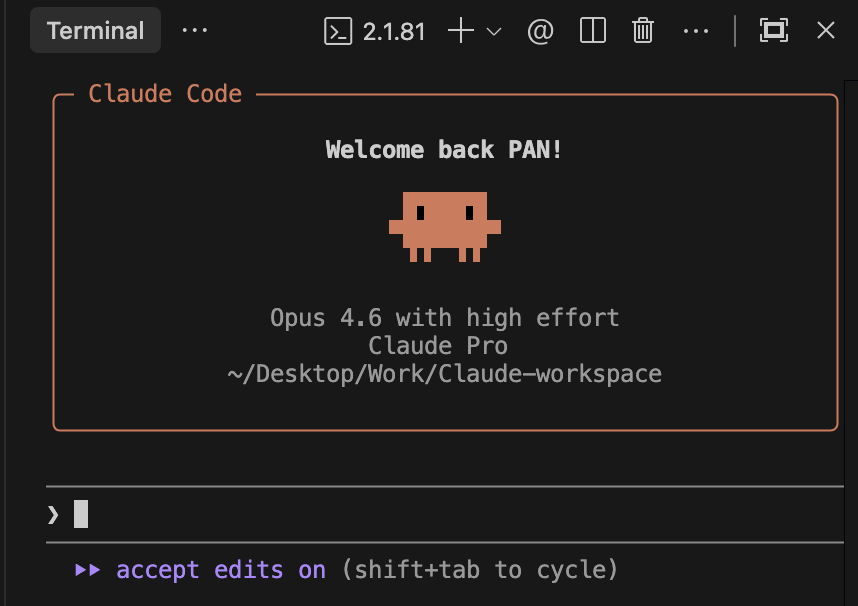Maximize the terminal panel size
This screenshot has height=606, width=858.
coord(773,31)
